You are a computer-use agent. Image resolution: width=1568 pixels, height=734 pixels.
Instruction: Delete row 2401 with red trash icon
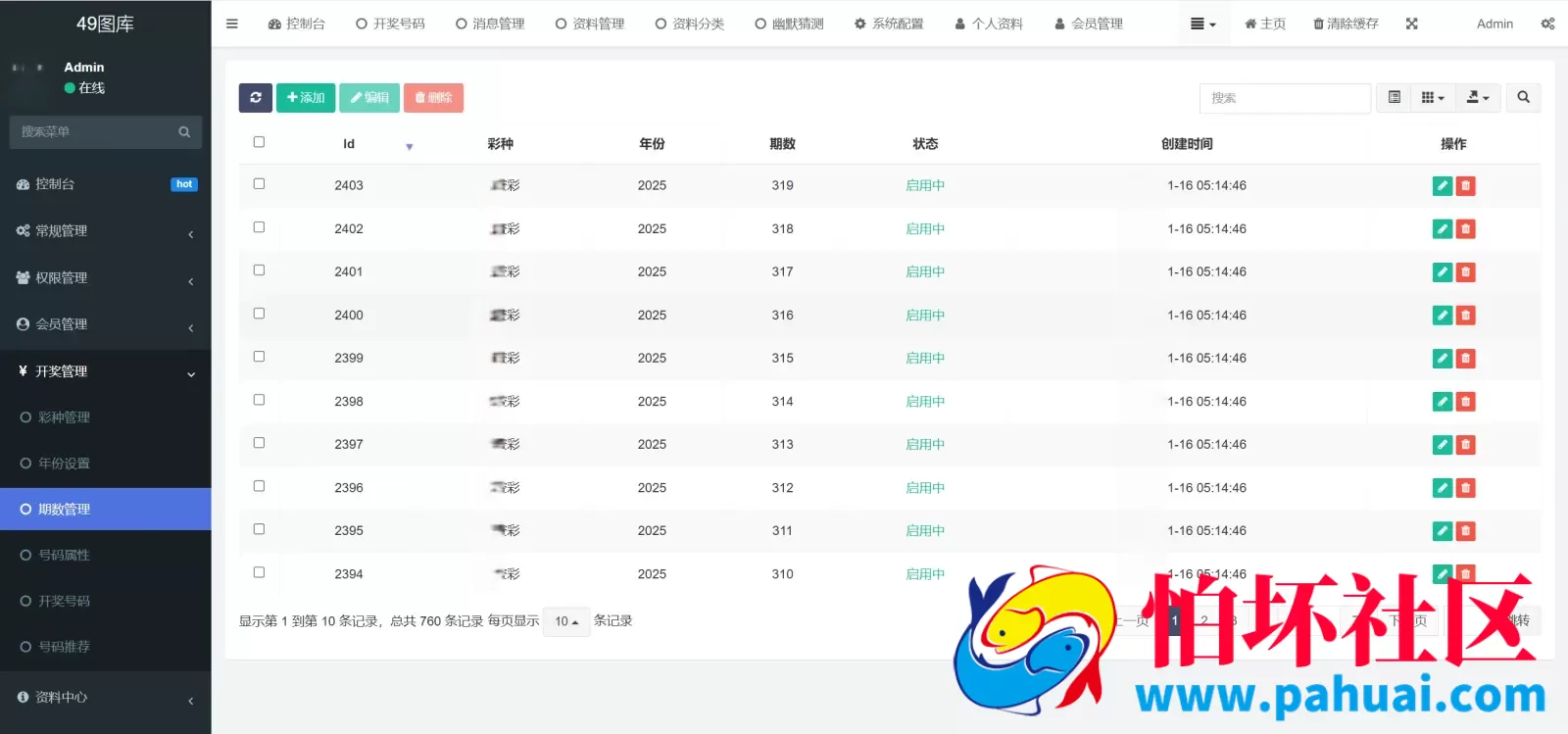coord(1466,272)
